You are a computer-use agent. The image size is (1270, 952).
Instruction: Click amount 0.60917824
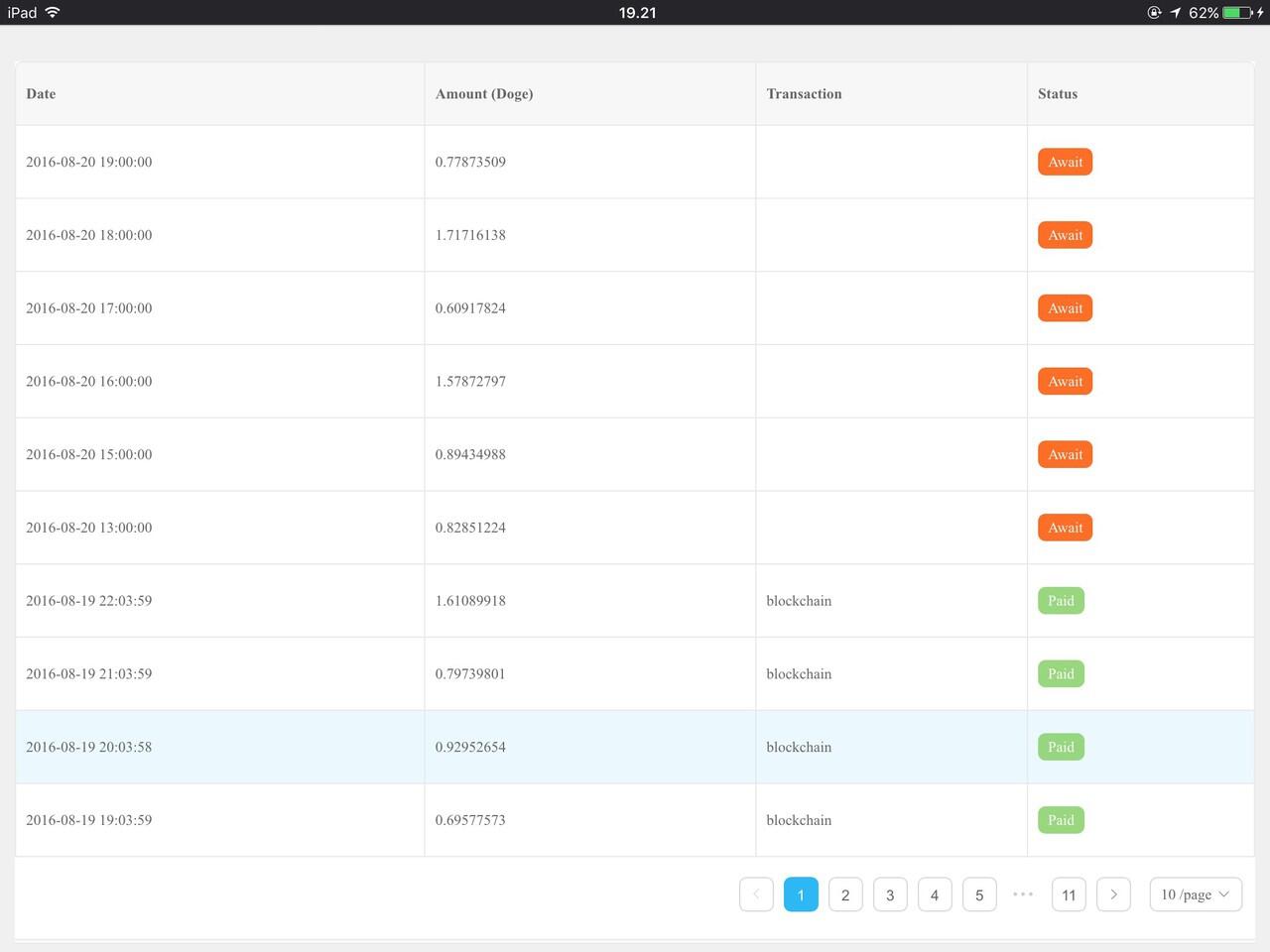pyautogui.click(x=470, y=308)
